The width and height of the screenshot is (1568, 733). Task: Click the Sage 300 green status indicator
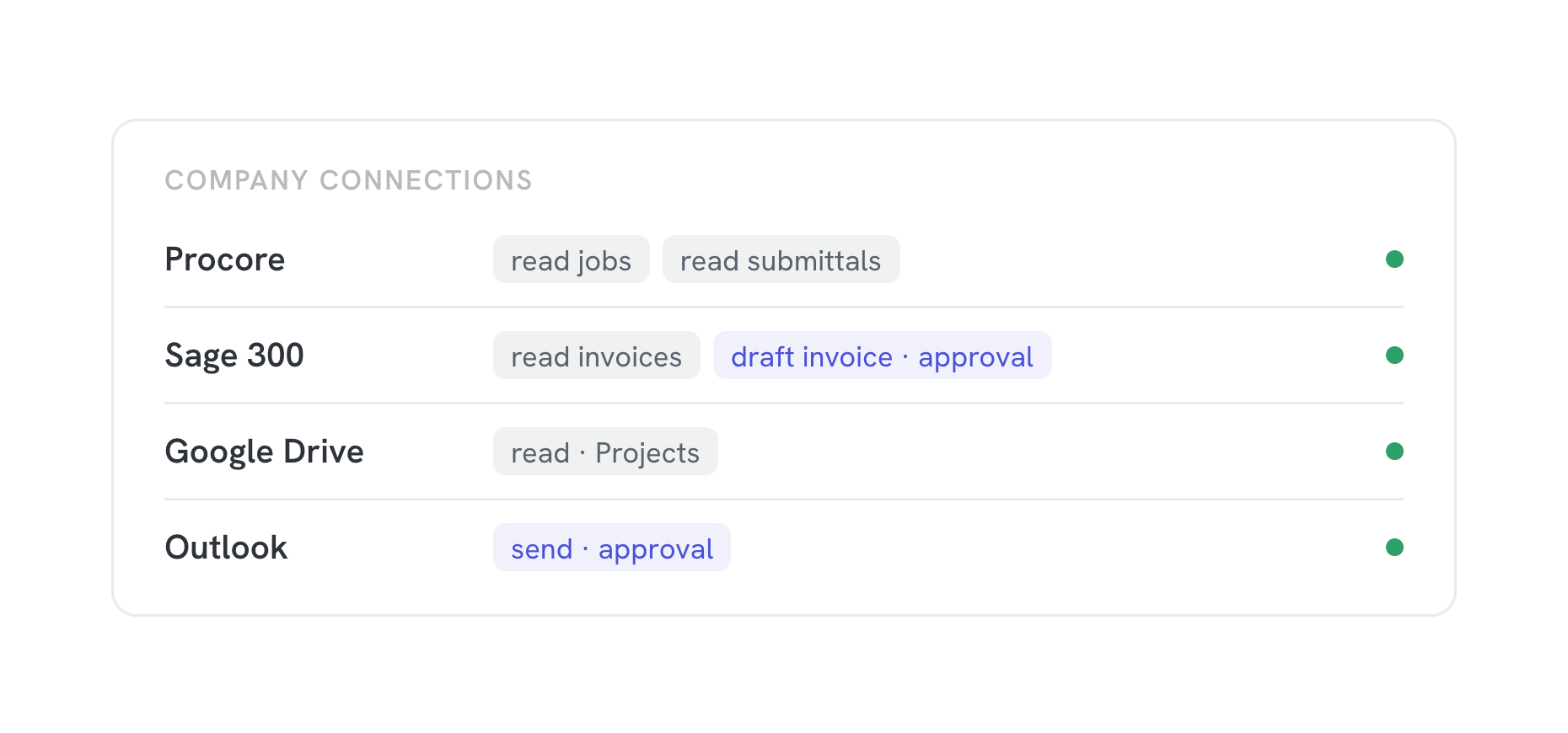[1394, 355]
